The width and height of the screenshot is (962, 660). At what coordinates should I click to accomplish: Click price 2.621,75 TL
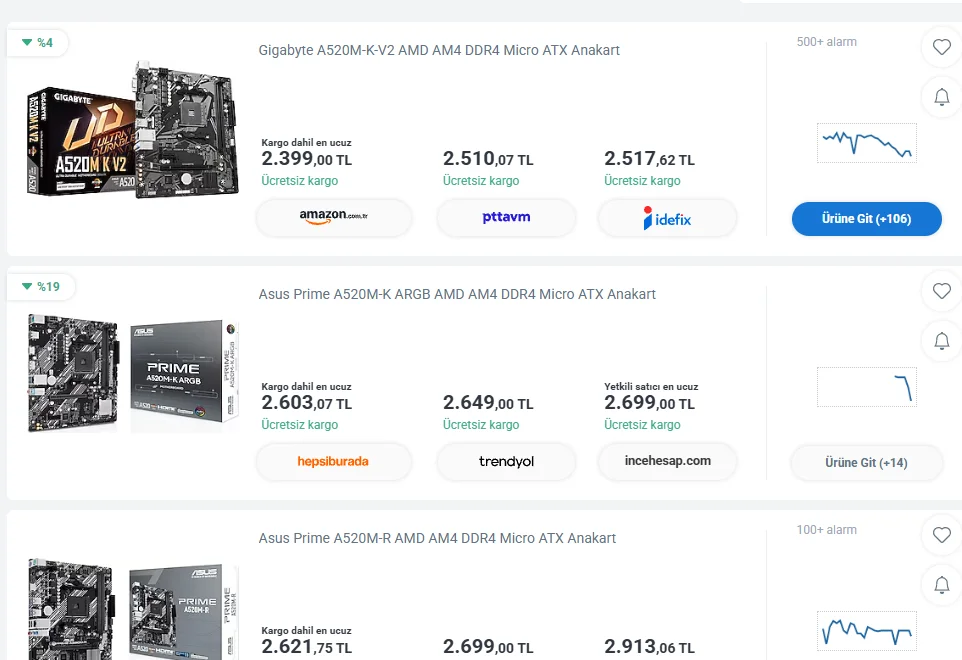point(306,647)
